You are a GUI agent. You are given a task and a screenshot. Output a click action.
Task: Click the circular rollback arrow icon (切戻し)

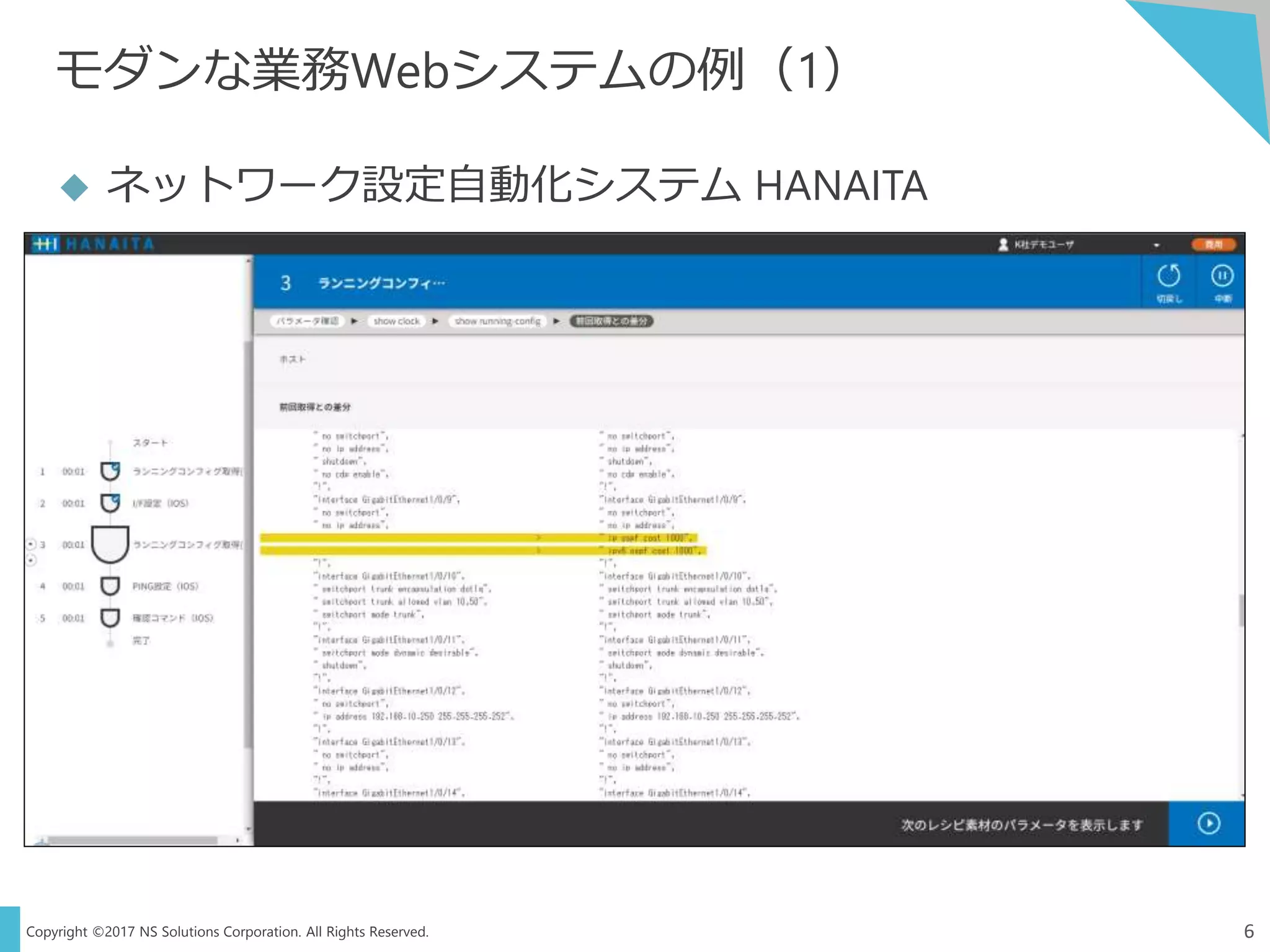coord(1169,276)
